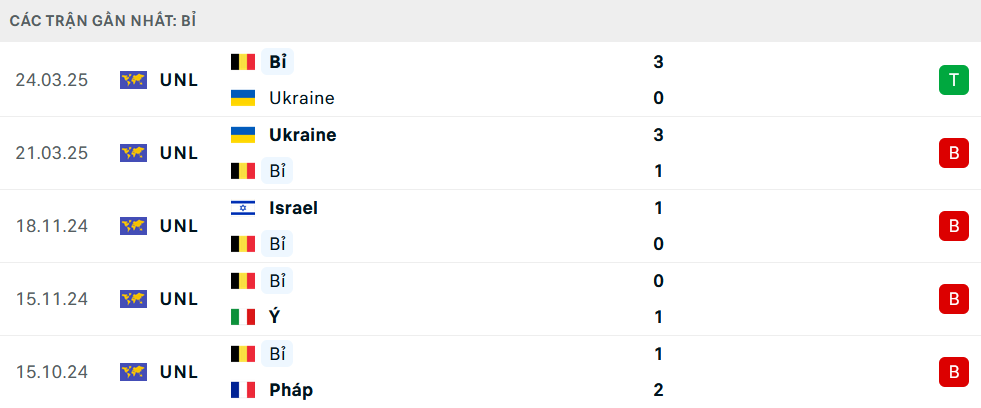Click the red B badge for 21.03.25 match
981x408 pixels.
(953, 153)
